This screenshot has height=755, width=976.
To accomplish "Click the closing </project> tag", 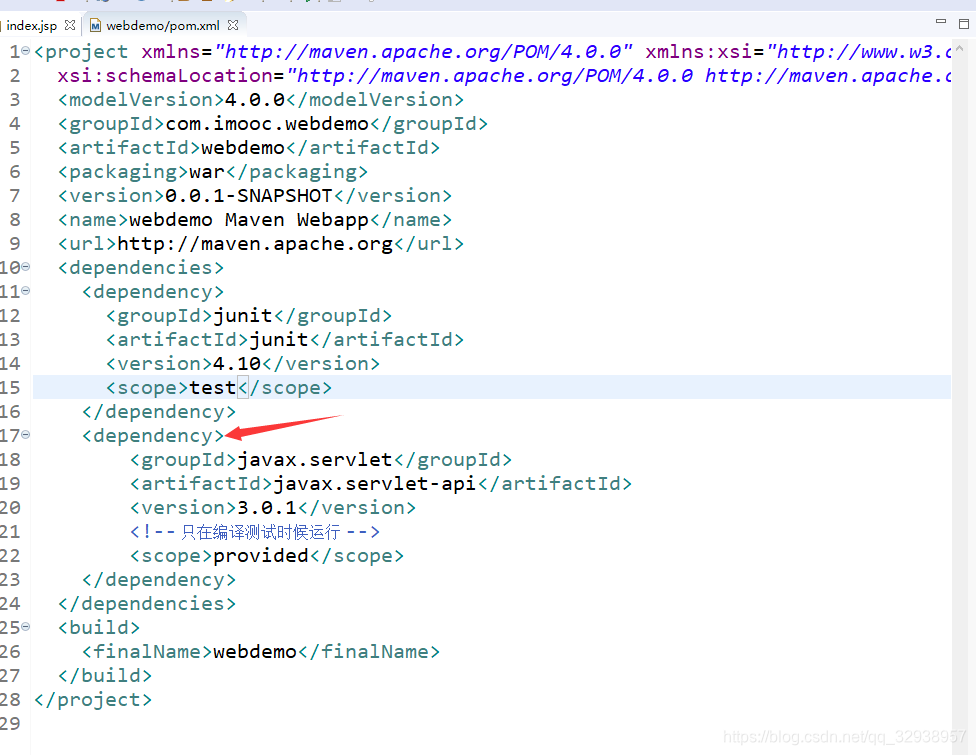I will pyautogui.click(x=93, y=700).
